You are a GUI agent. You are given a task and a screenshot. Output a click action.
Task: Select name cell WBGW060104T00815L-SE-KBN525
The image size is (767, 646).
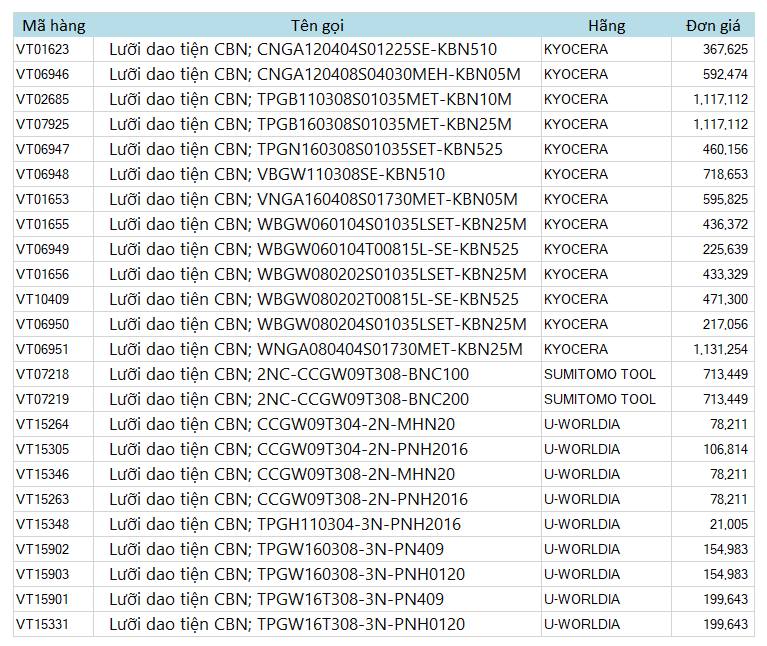coord(317,249)
